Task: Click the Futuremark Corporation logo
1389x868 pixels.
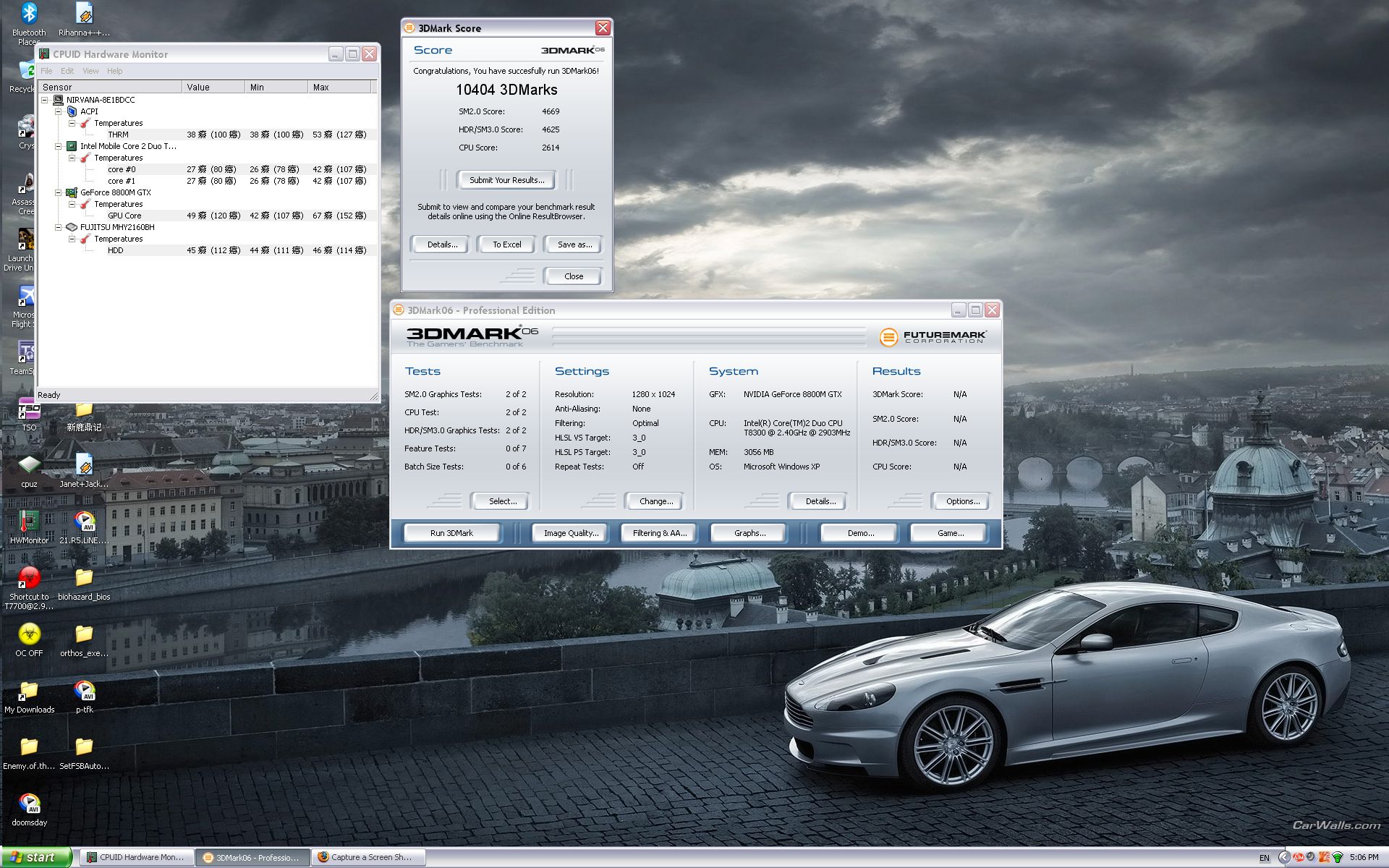Action: tap(933, 336)
